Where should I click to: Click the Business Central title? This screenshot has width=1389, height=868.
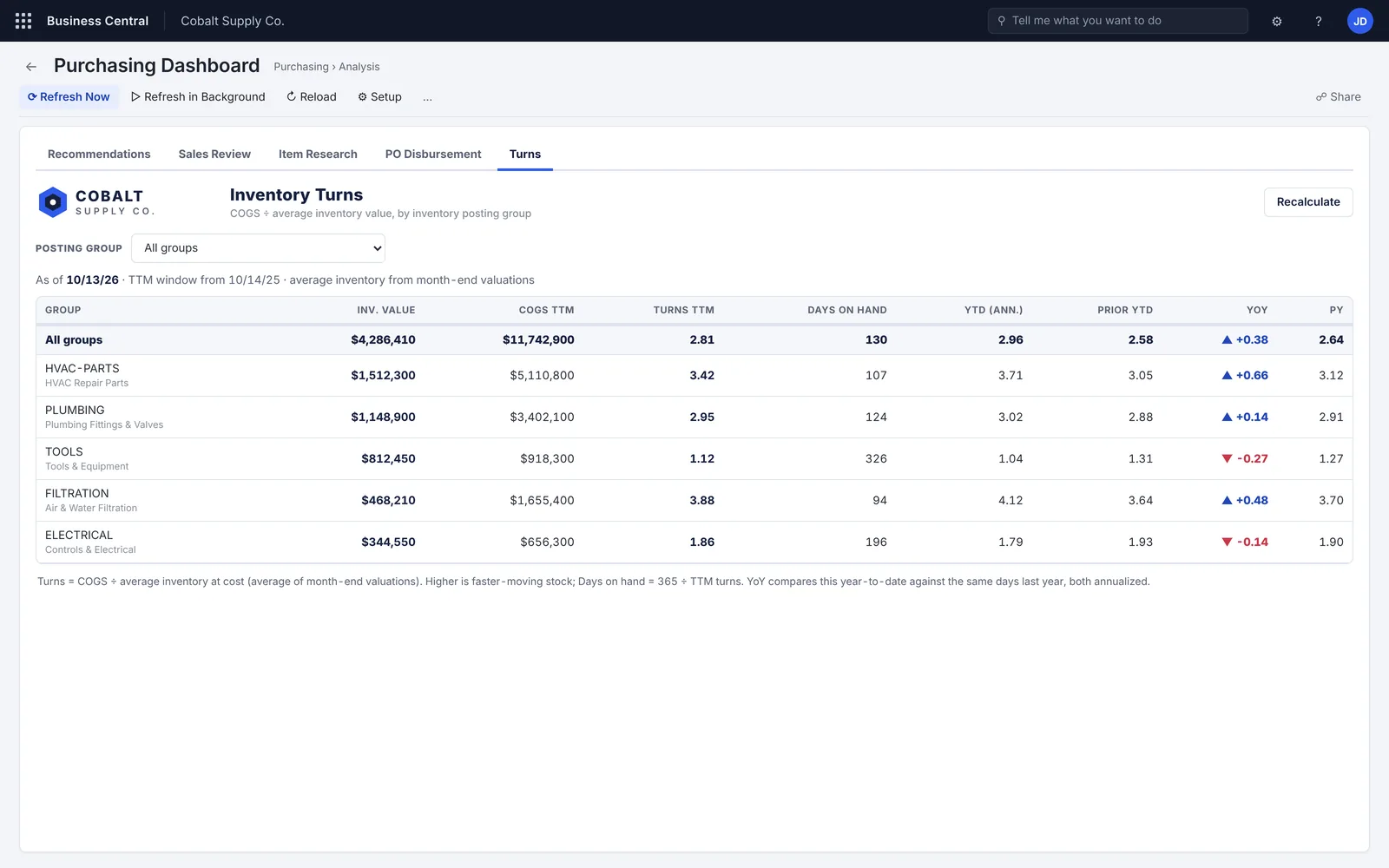tap(97, 21)
